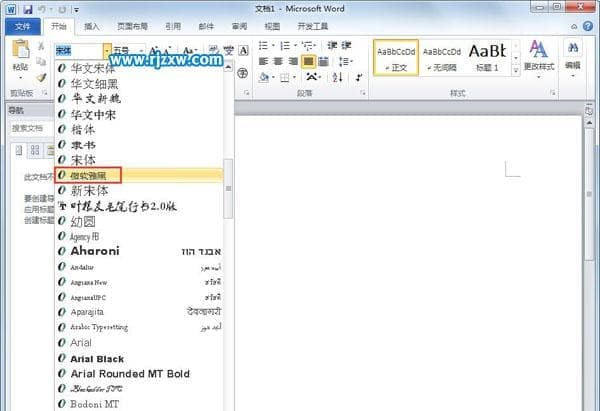Switch to the 页面布局 Page Layout tab
600x411 pixels.
(132, 26)
